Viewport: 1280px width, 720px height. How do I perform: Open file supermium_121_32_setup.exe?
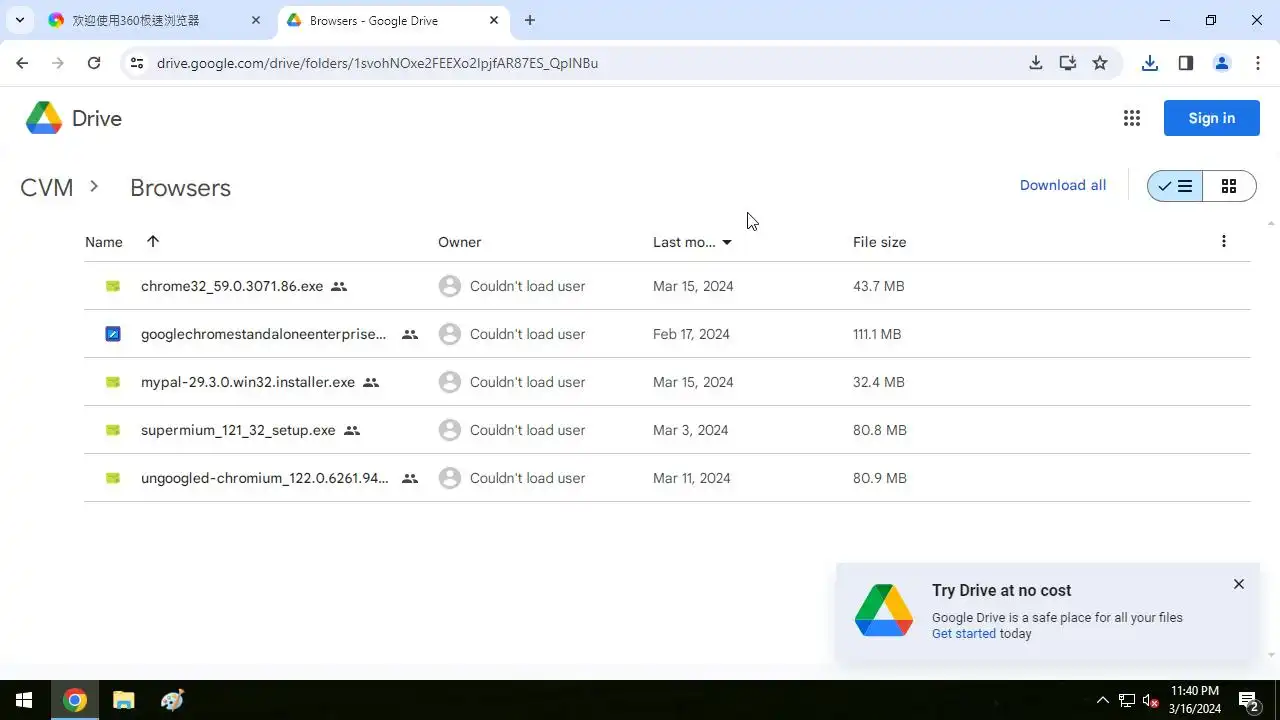(x=238, y=430)
